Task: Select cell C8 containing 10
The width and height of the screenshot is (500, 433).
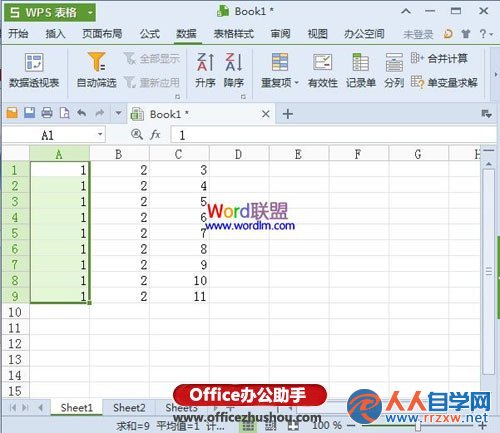Action: [x=179, y=281]
